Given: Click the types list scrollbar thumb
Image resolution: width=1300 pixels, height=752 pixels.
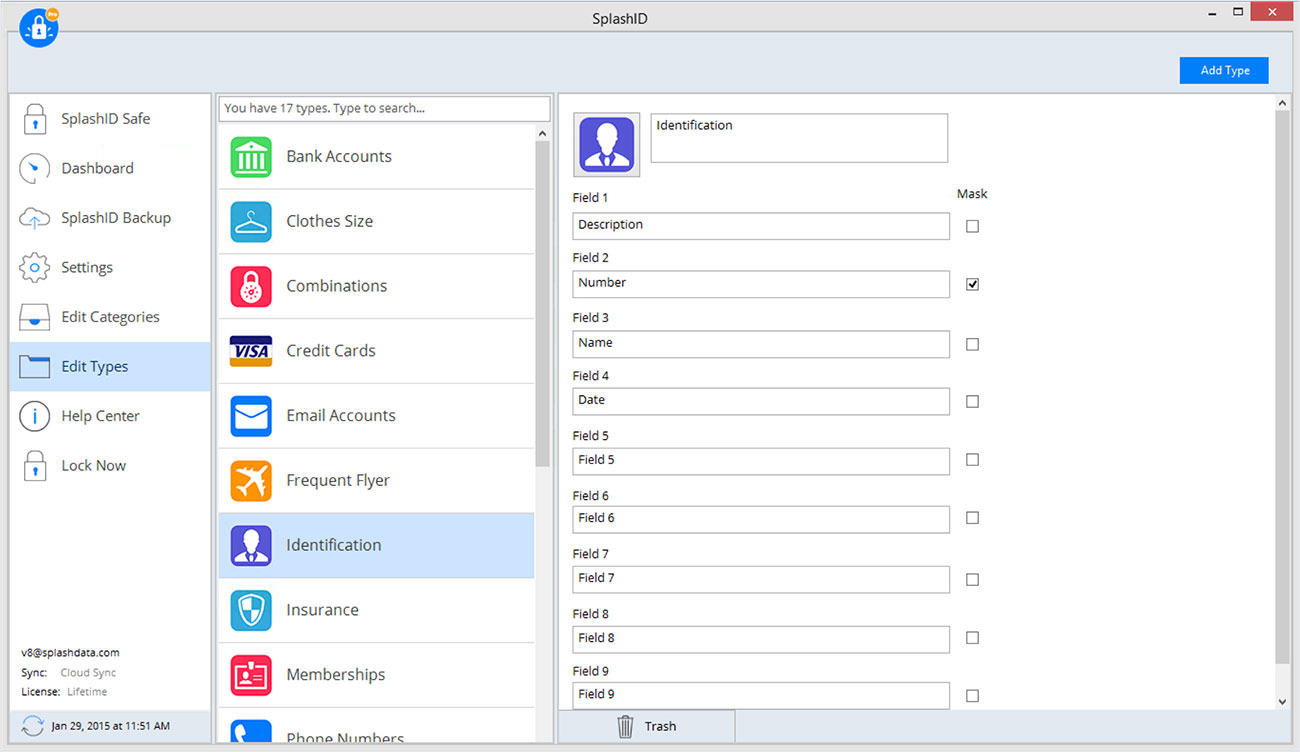Looking at the screenshot, I should click(543, 303).
